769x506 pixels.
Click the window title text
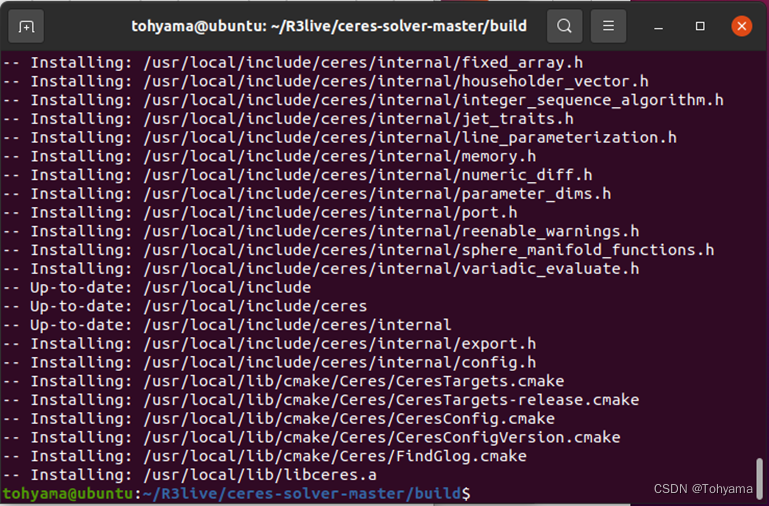click(329, 26)
